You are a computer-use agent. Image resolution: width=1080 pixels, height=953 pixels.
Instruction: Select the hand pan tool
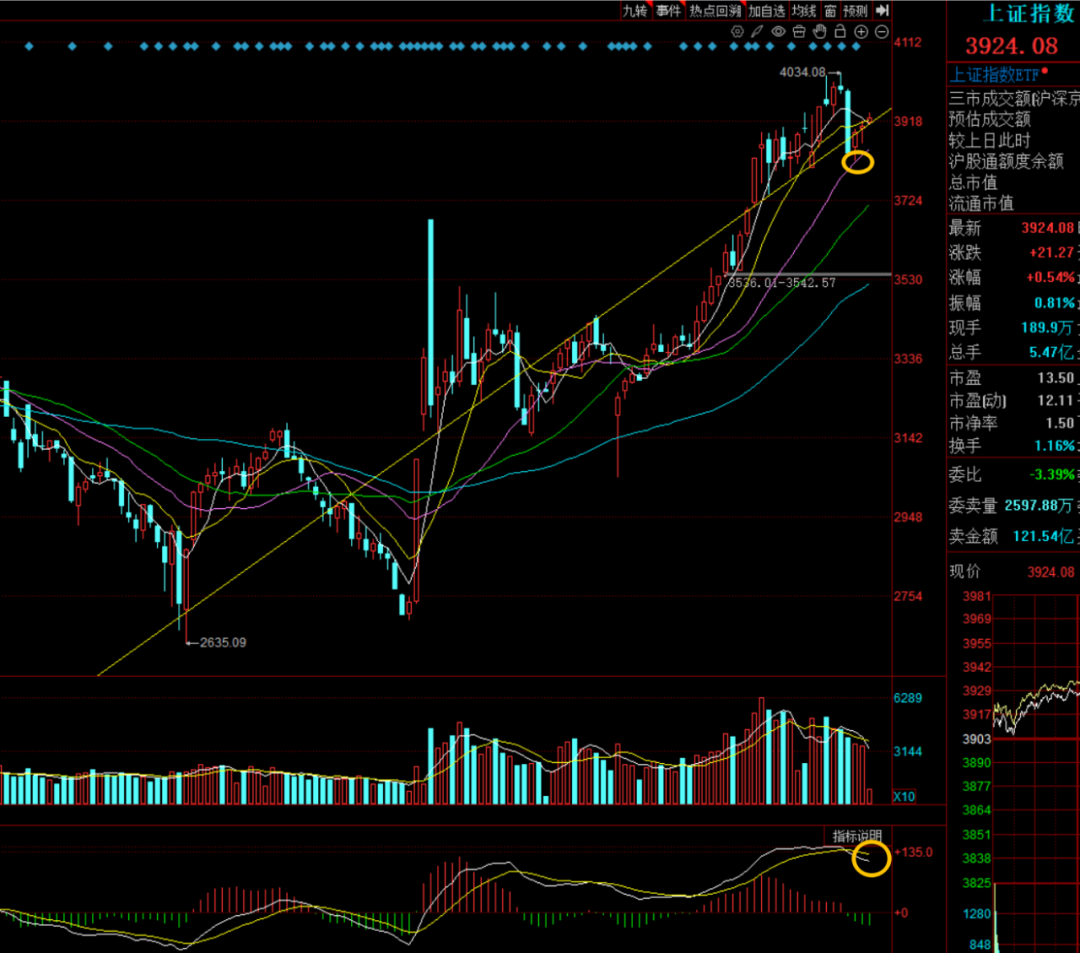coord(819,32)
